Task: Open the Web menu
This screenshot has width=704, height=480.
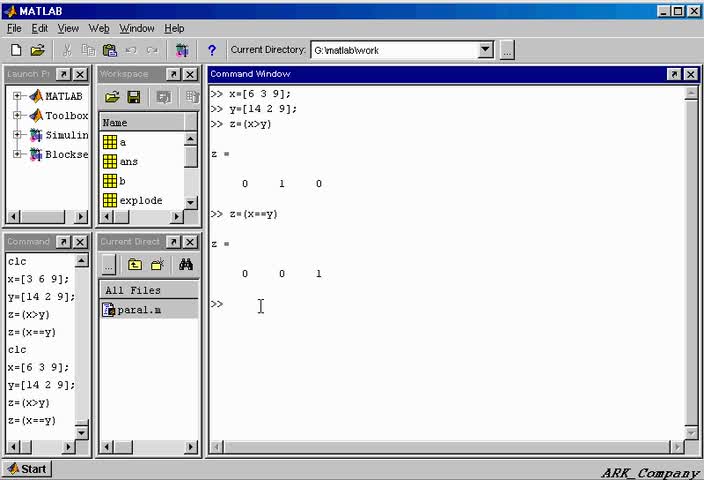Action: [x=99, y=28]
